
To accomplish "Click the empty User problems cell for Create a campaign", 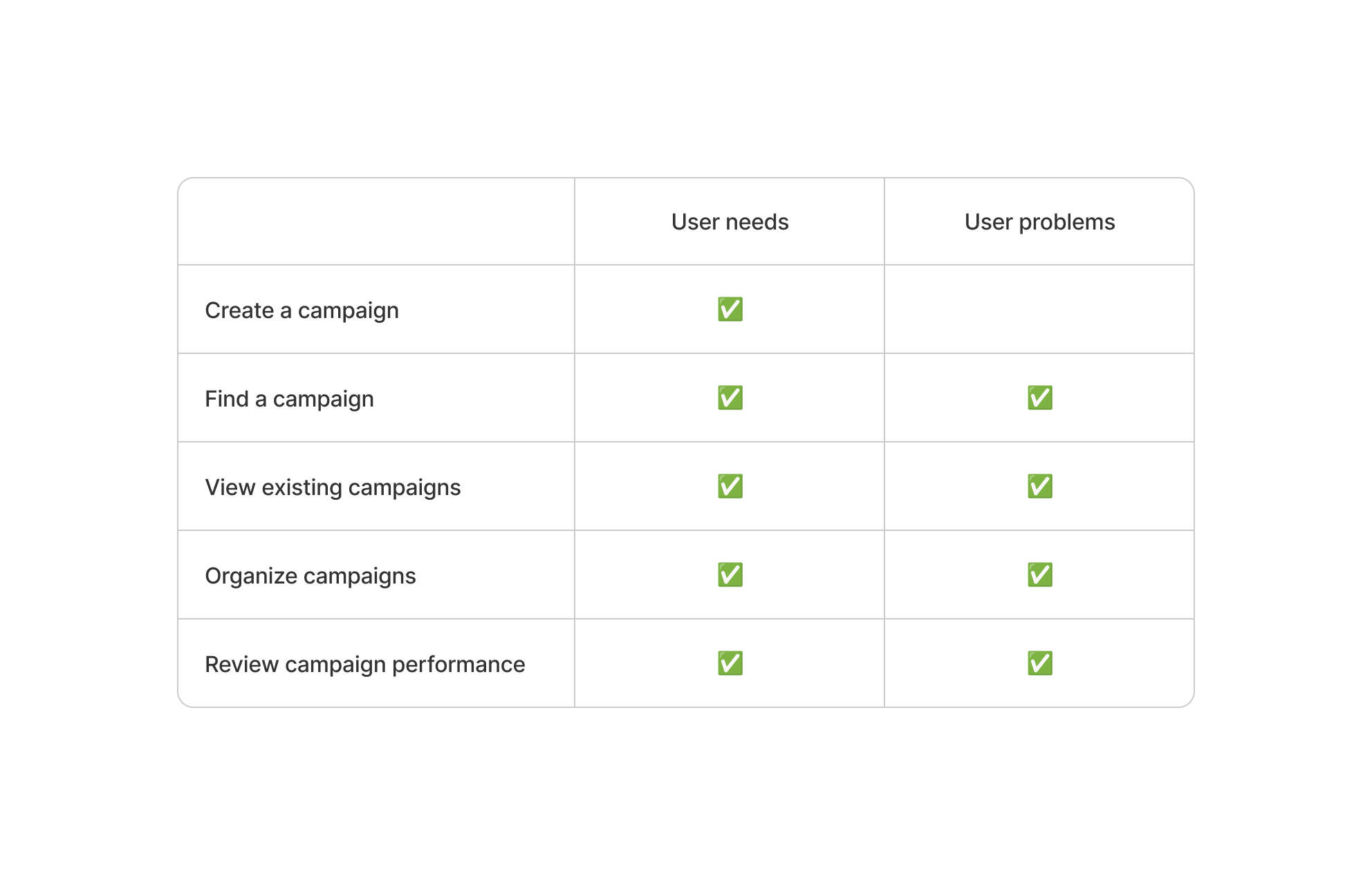I will tap(1039, 309).
